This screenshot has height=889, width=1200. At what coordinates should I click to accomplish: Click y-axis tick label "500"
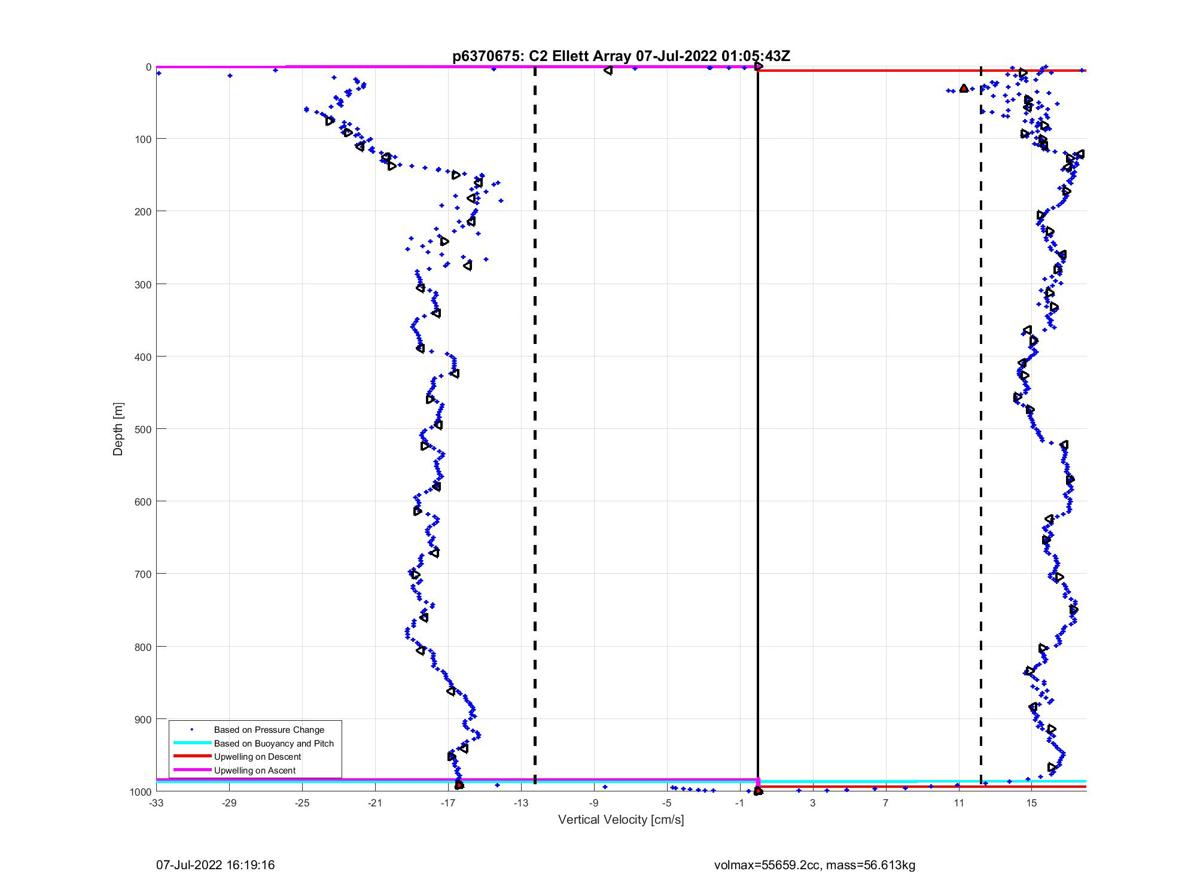[143, 429]
